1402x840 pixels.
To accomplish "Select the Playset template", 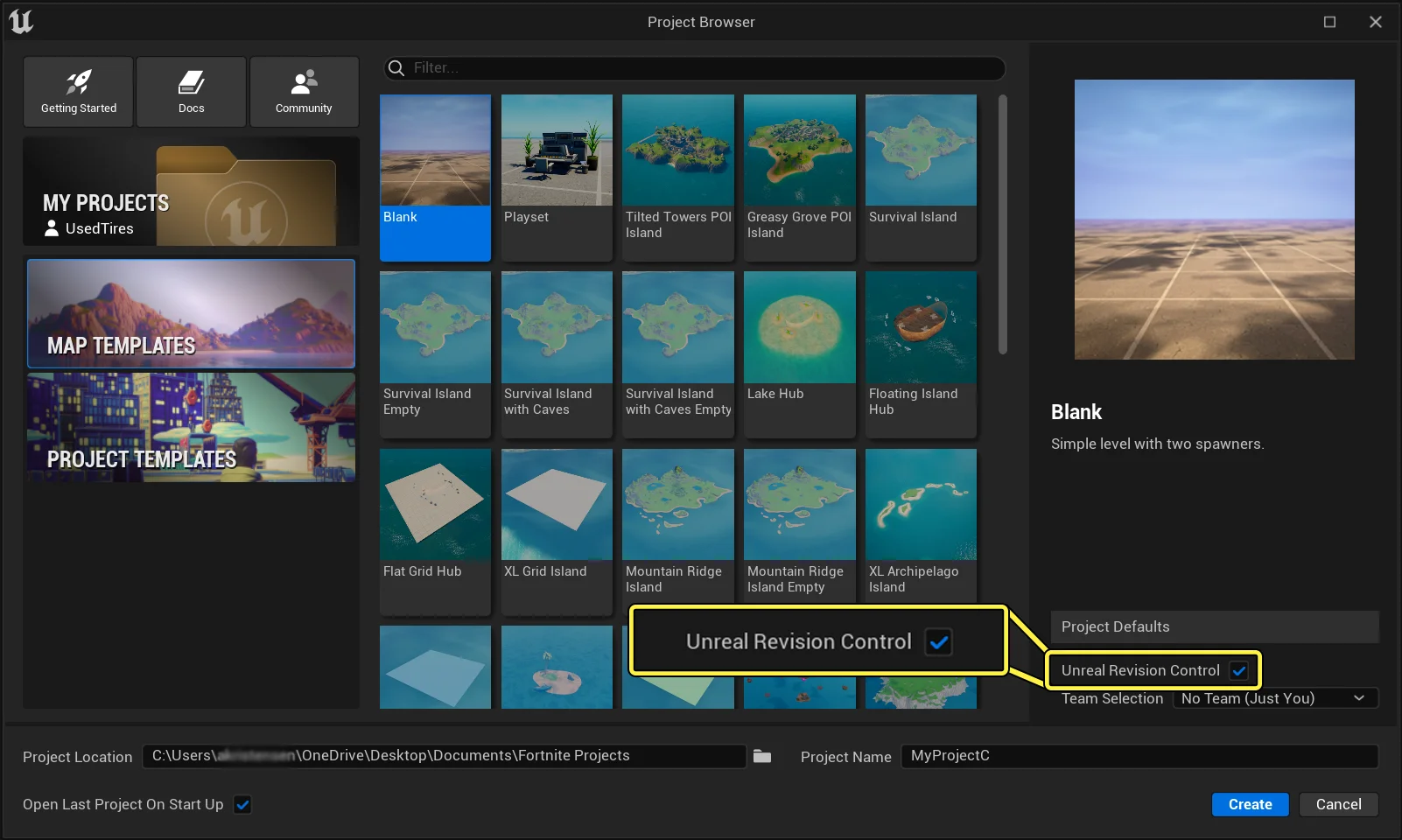I will coord(557,178).
